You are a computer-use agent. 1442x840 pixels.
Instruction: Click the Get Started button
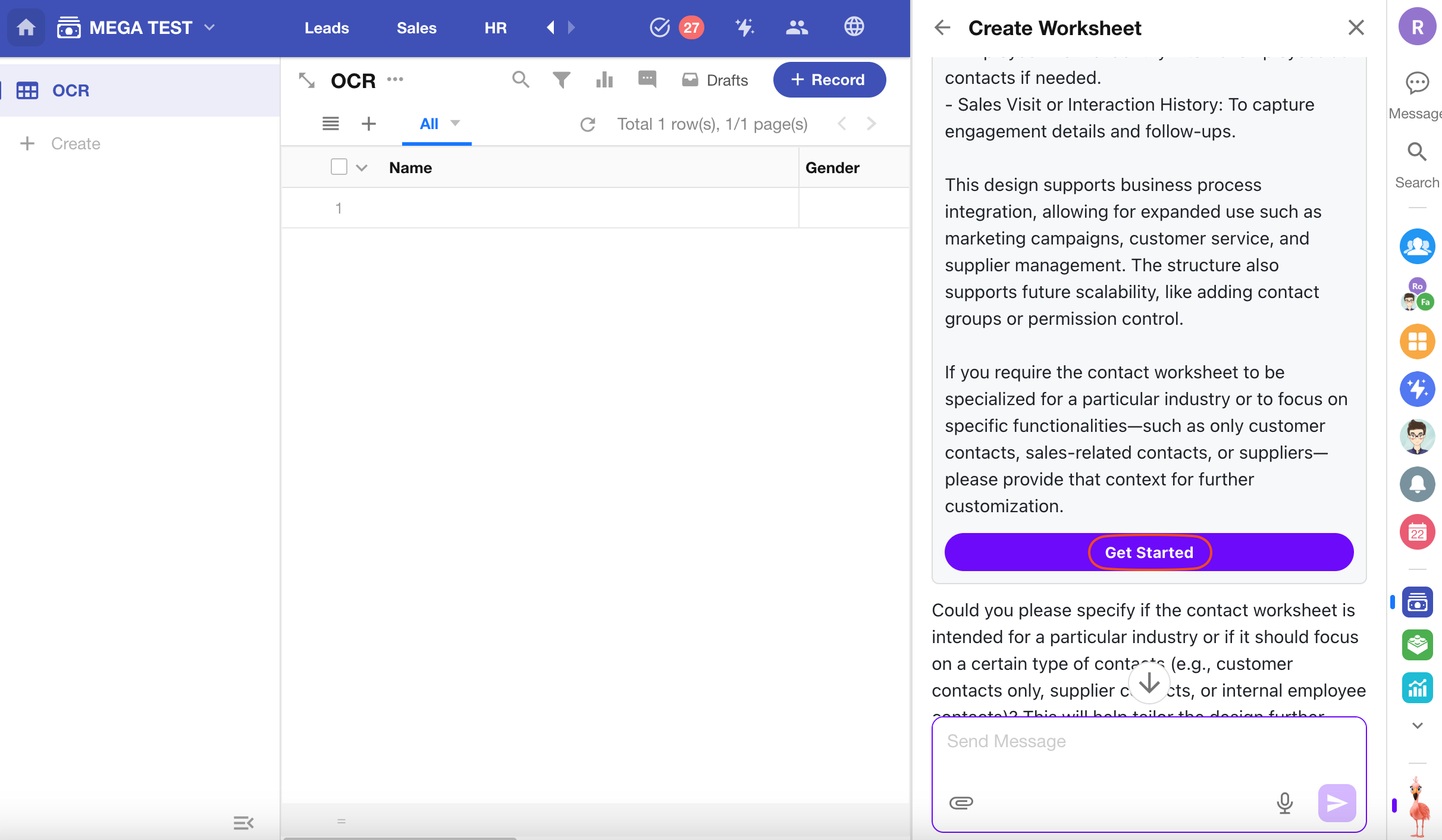click(1149, 552)
